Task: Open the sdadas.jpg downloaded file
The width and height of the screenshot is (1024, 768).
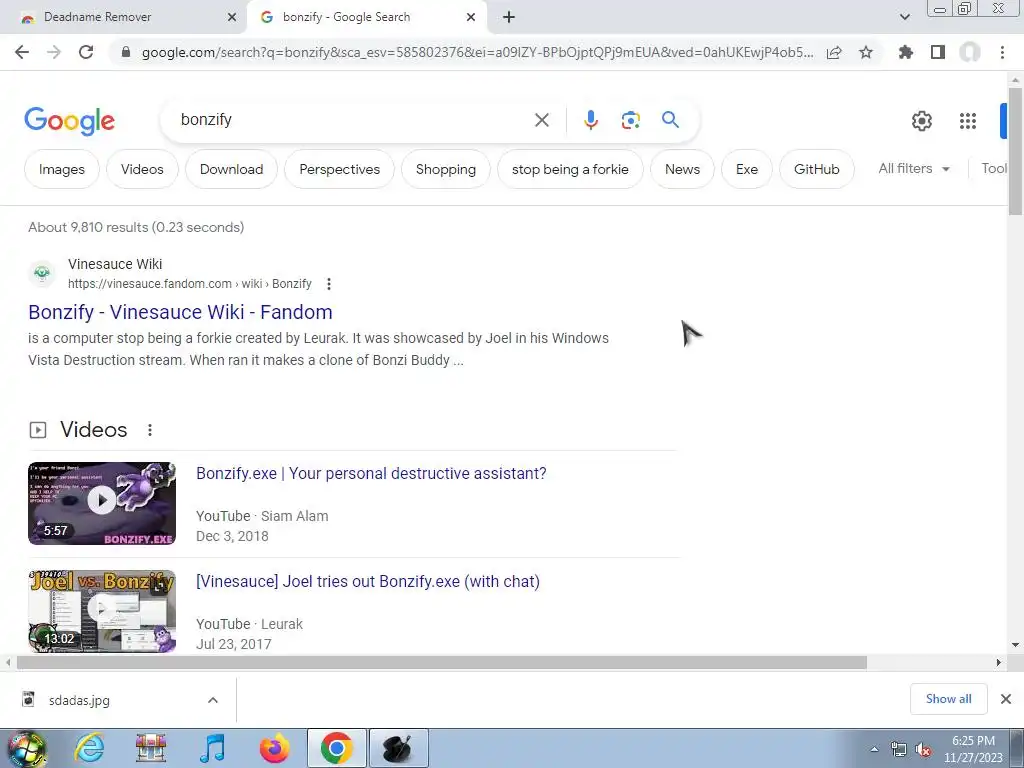Action: click(x=79, y=700)
